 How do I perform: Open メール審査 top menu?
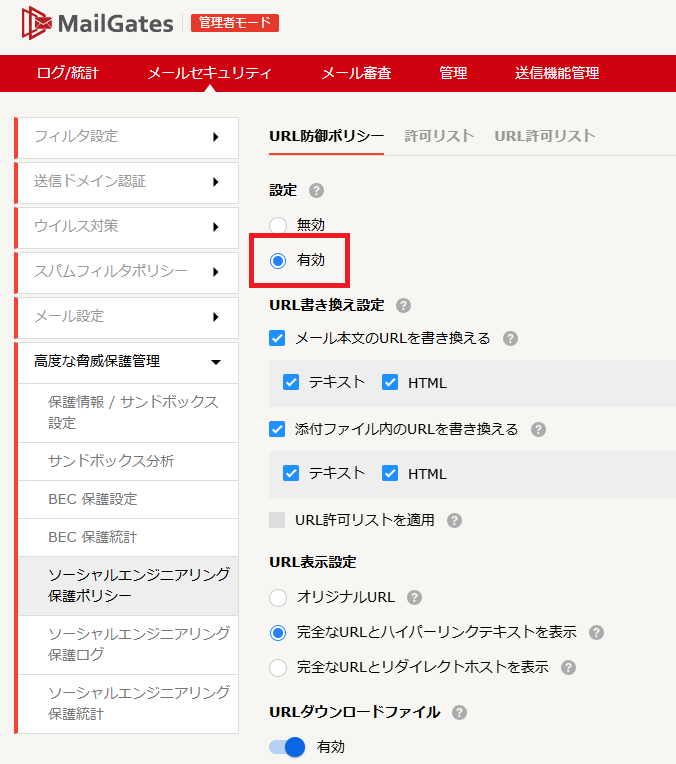pyautogui.click(x=356, y=73)
